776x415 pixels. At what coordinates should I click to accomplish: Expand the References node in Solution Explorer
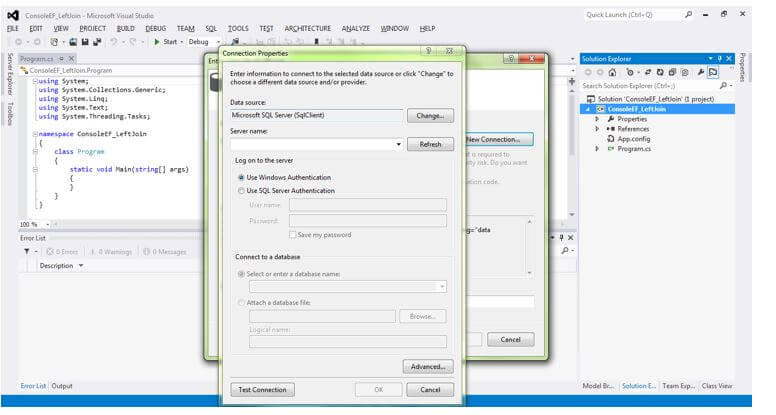tap(597, 129)
